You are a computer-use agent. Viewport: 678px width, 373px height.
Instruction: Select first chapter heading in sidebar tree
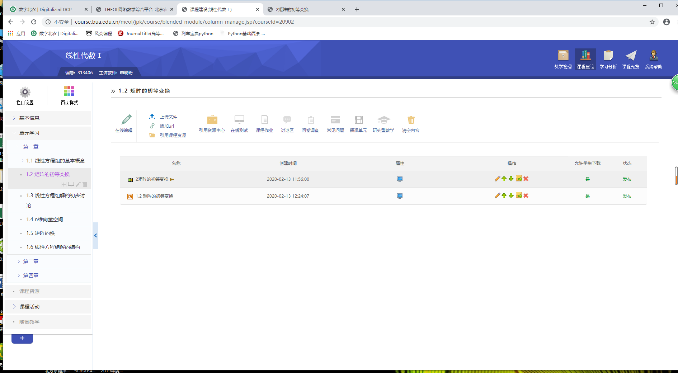point(31,147)
